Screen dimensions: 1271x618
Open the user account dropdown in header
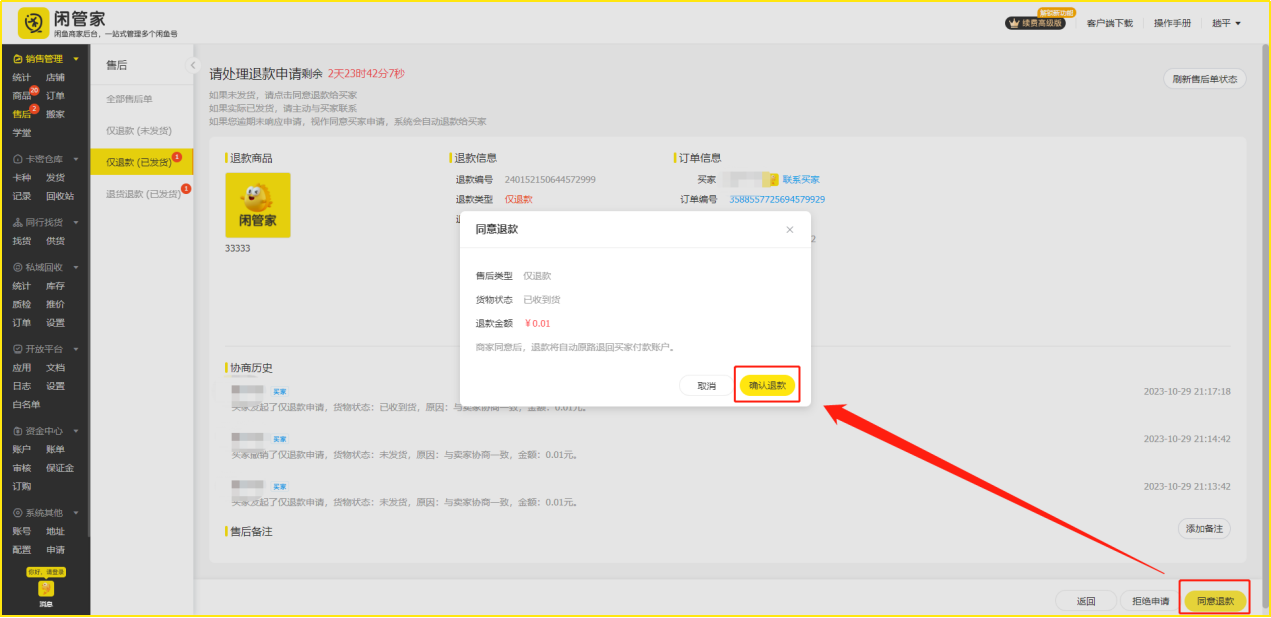coord(1226,23)
